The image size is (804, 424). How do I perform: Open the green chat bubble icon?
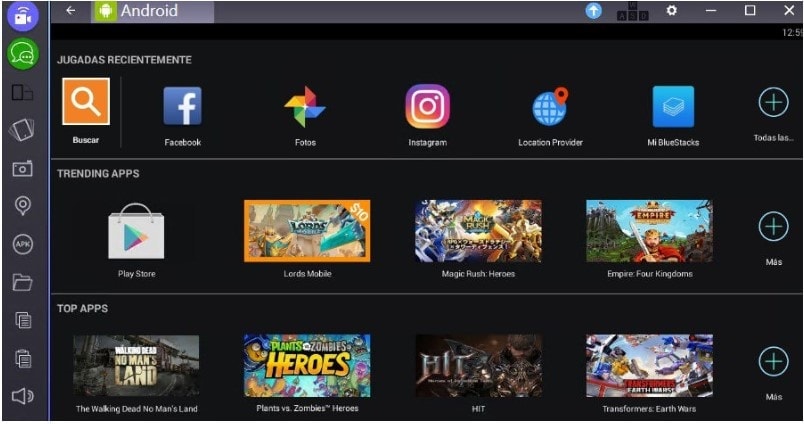click(x=23, y=53)
